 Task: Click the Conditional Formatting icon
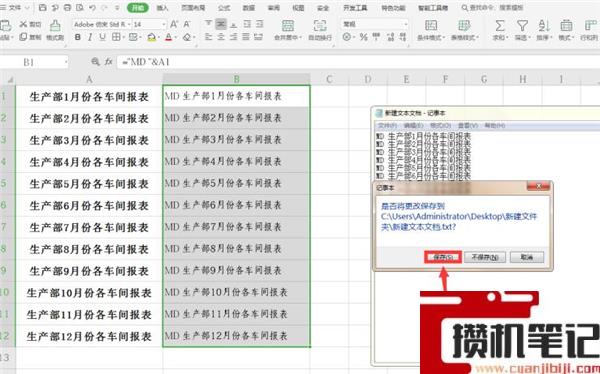point(431,26)
